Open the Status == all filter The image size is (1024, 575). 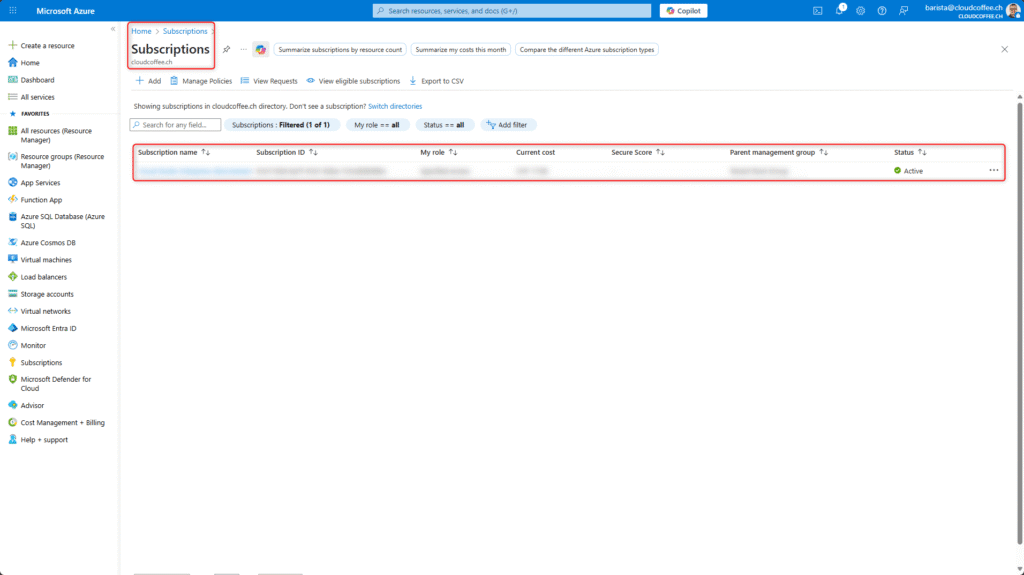(444, 125)
